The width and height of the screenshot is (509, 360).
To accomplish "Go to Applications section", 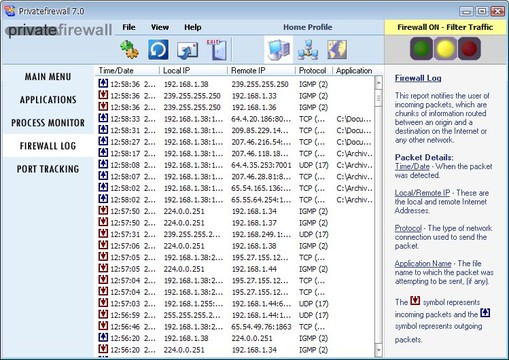I will pos(48,100).
